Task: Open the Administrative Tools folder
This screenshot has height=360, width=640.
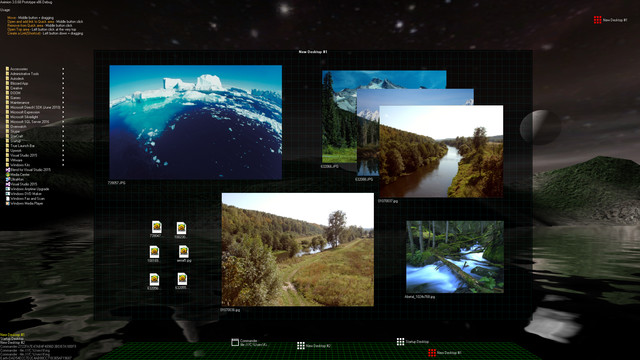Action: point(22,74)
